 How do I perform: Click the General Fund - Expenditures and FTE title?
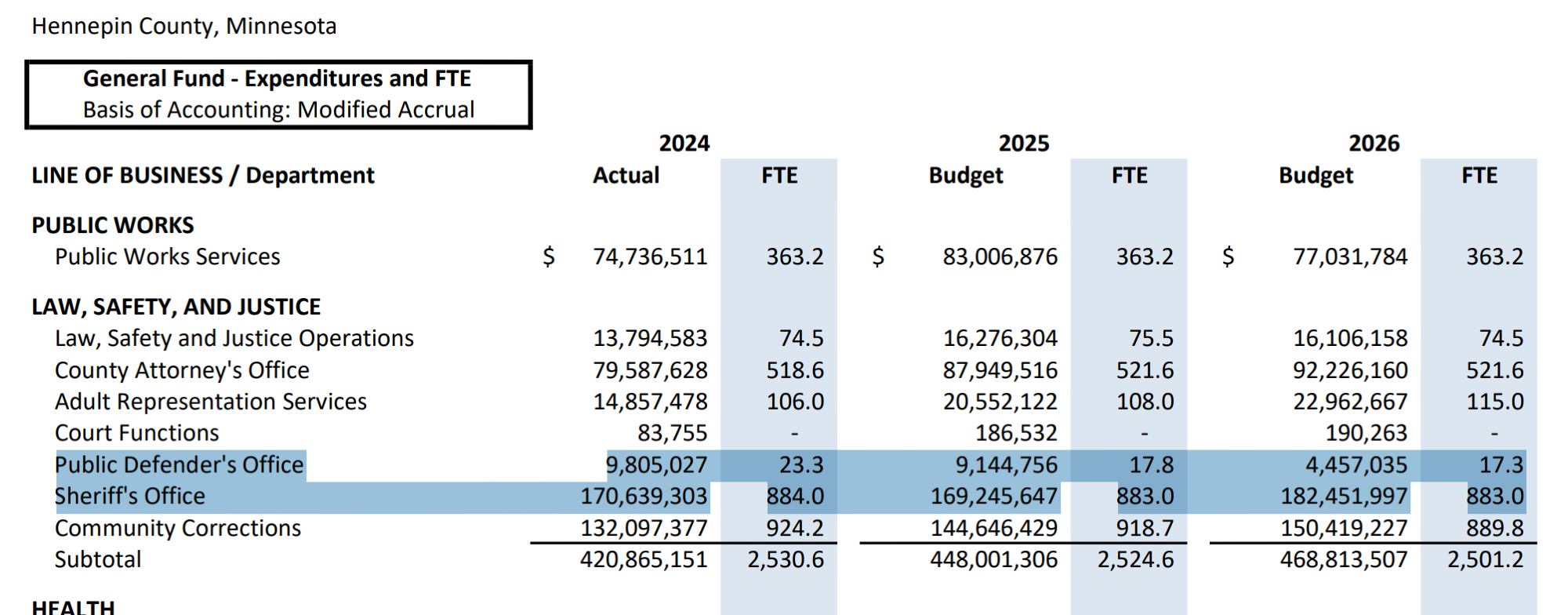[277, 78]
